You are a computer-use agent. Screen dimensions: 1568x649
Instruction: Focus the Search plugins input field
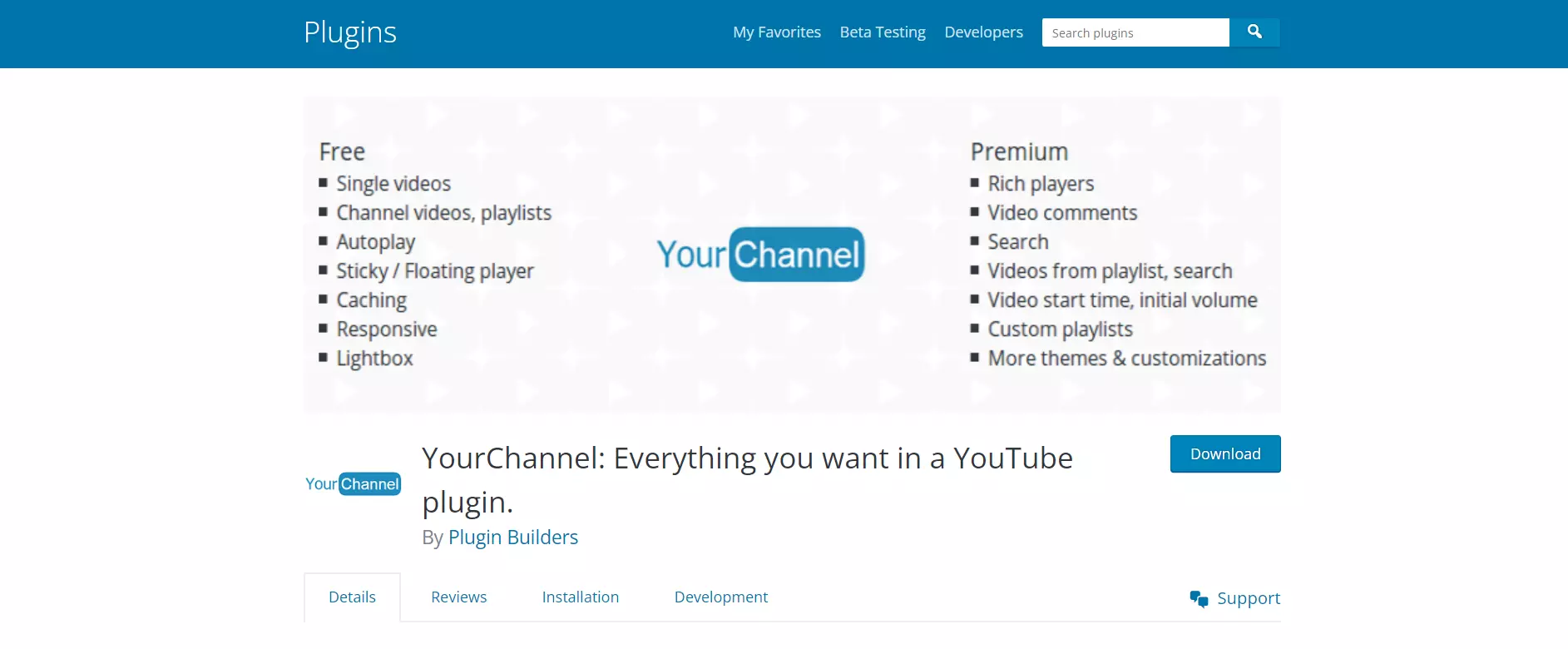point(1135,32)
